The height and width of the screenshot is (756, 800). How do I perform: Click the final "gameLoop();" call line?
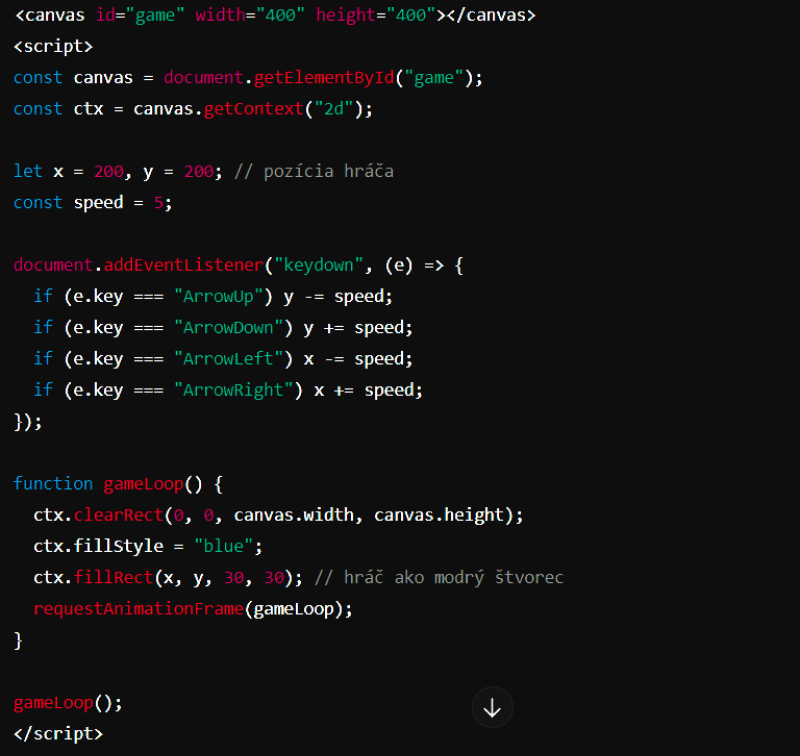(x=68, y=703)
